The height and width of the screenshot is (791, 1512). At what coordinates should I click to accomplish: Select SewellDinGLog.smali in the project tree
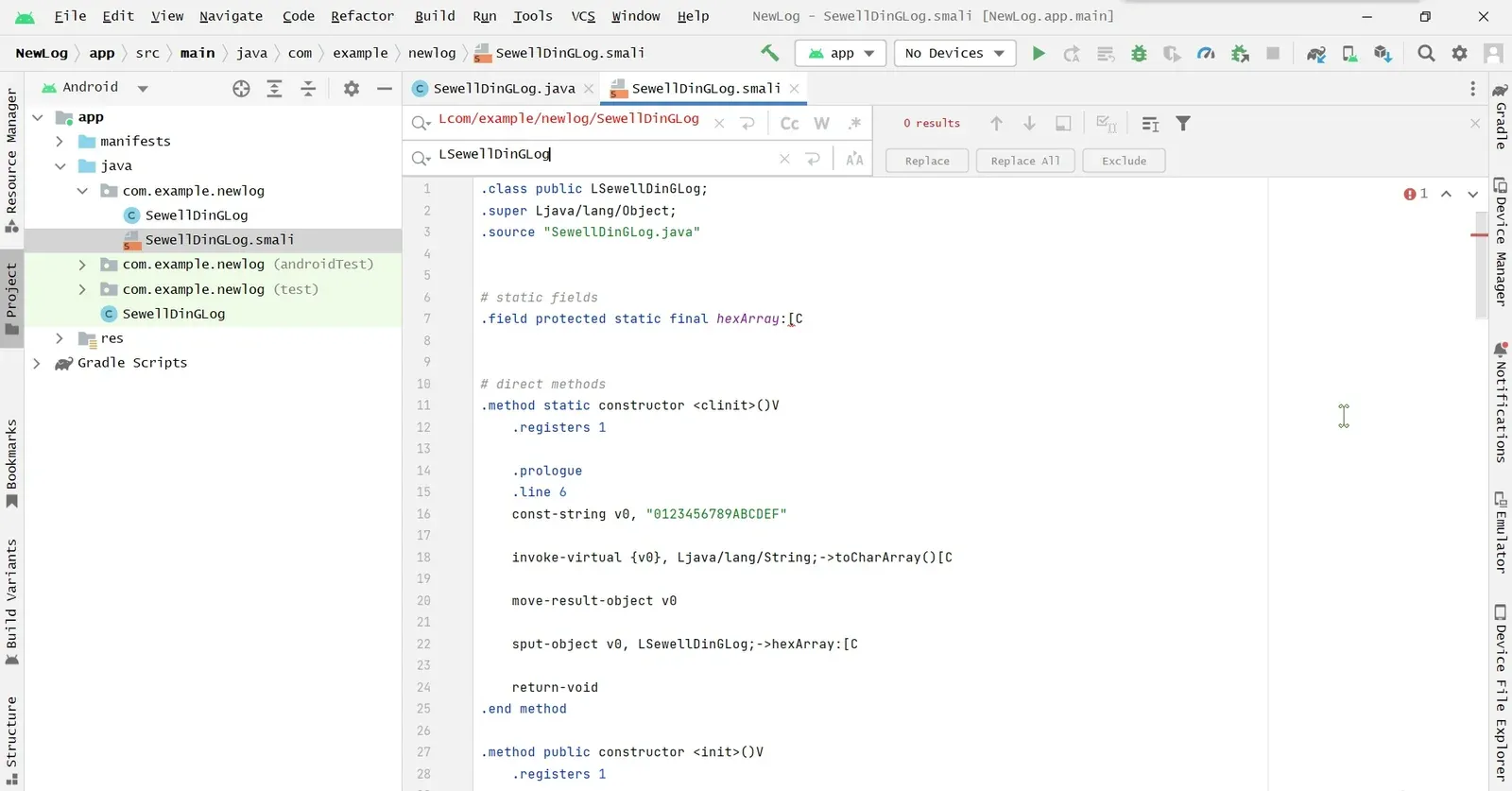(x=219, y=240)
